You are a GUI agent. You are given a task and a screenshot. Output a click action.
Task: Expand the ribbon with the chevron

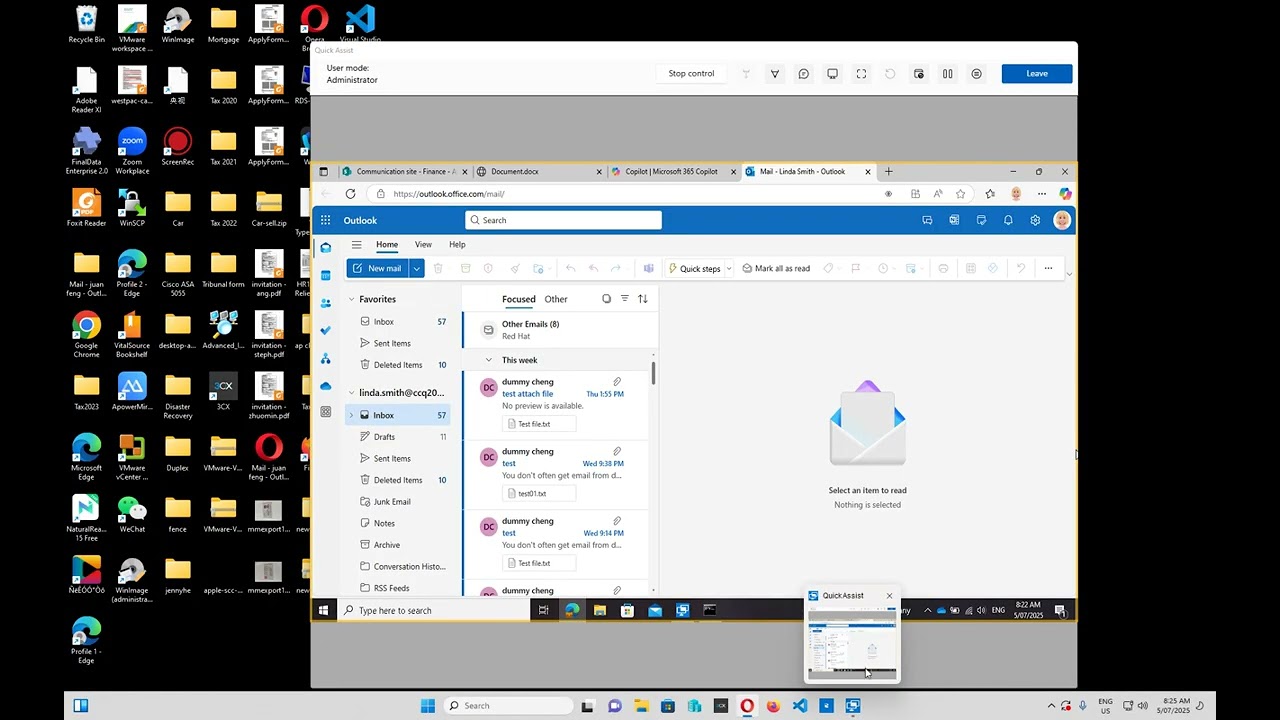[1069, 274]
